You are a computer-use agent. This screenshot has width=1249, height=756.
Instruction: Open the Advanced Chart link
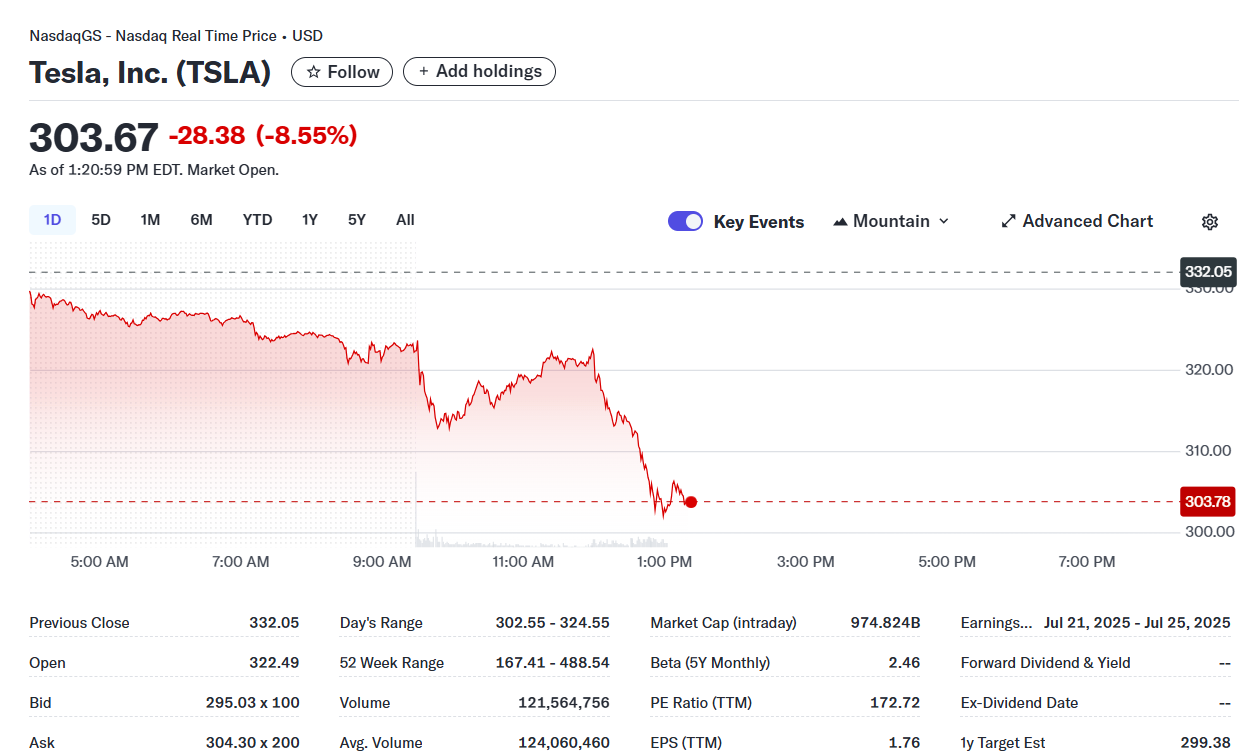1087,221
